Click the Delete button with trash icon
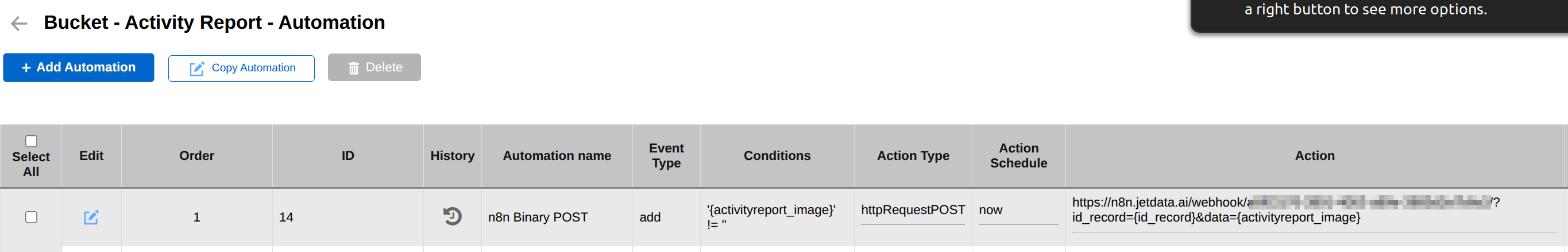The width and height of the screenshot is (1568, 252). (x=374, y=68)
